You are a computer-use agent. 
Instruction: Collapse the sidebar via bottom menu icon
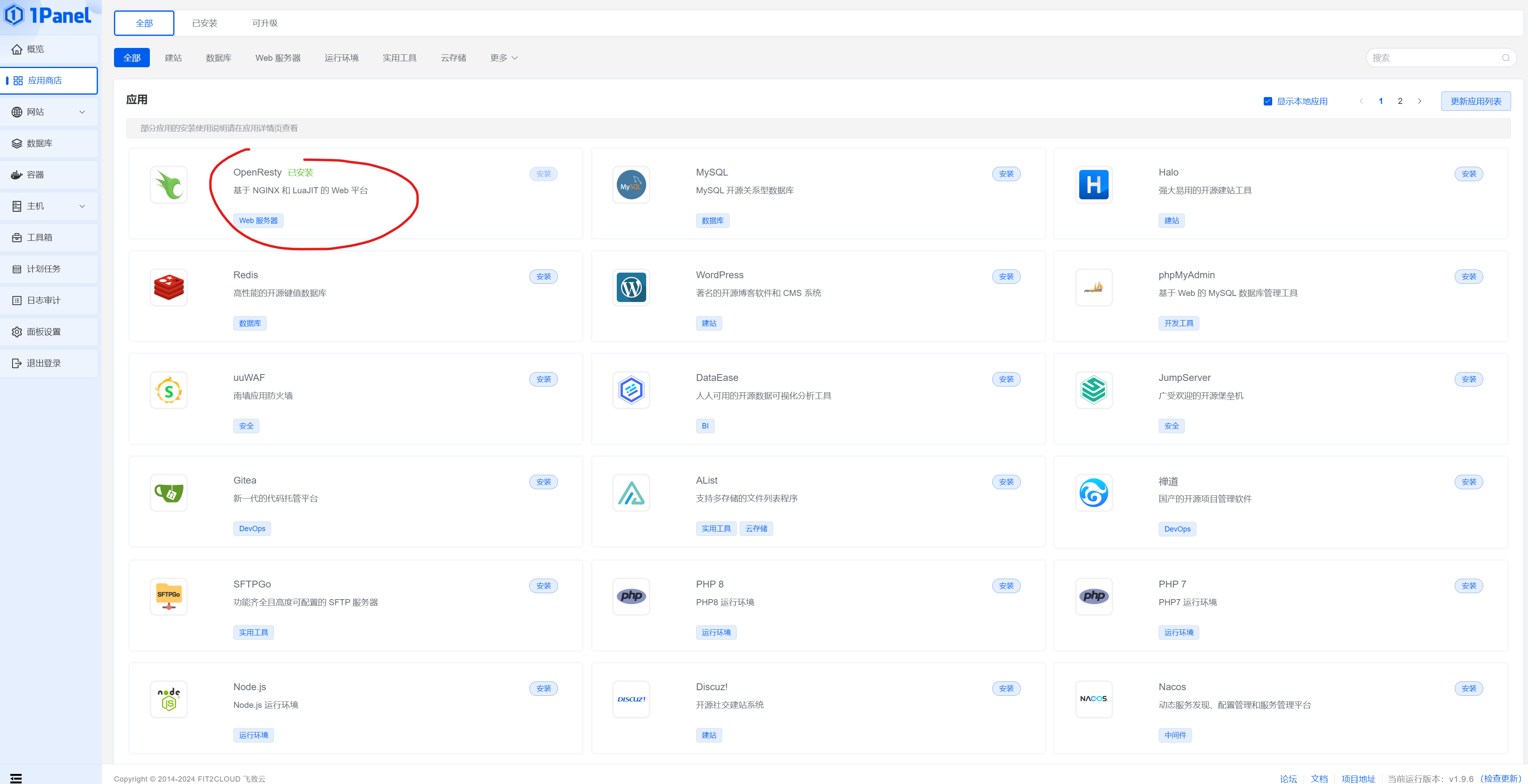(x=16, y=778)
